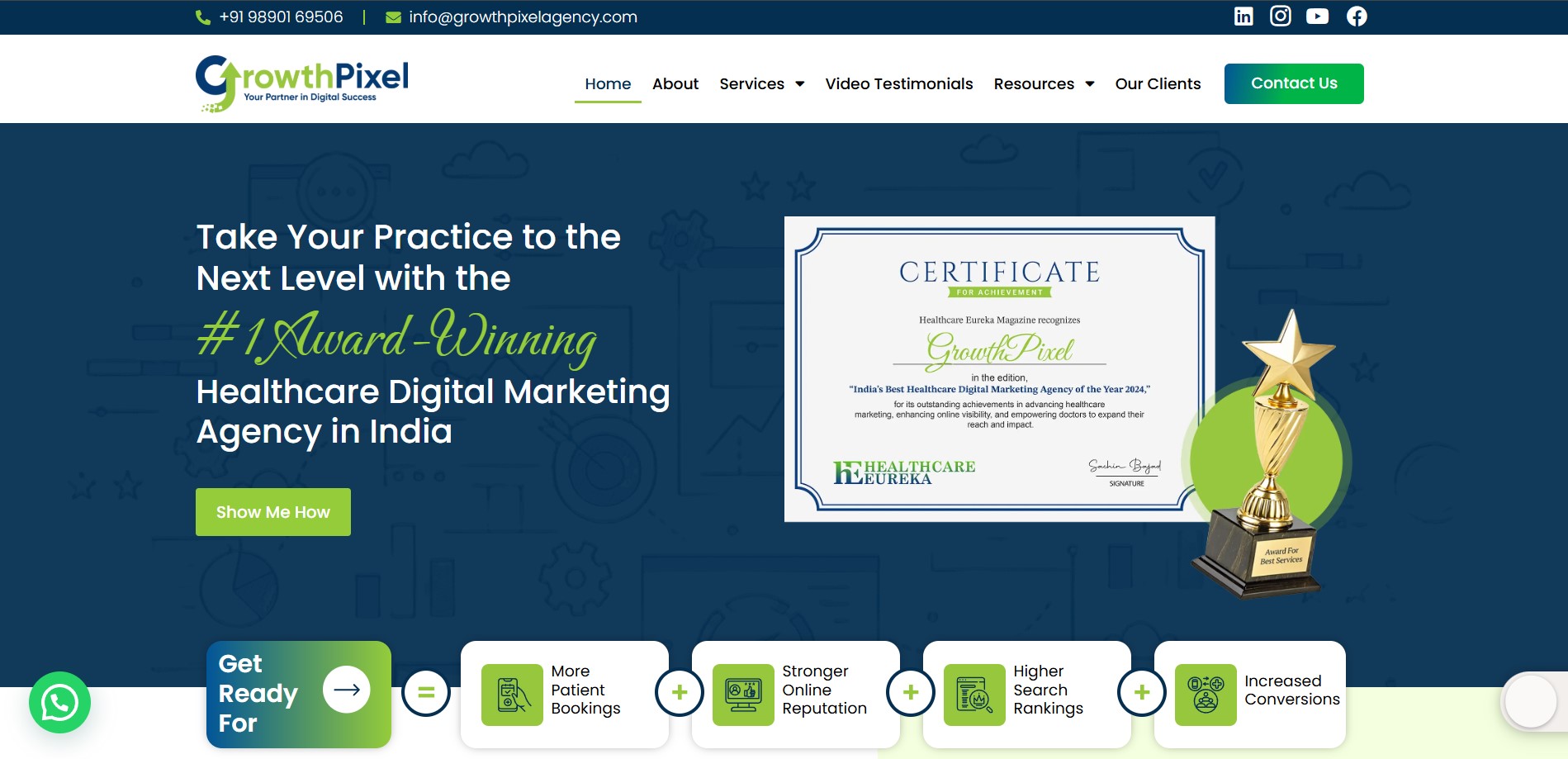Screen dimensions: 1568x759
Task: Click the Increased Conversions text
Action: (x=1292, y=690)
